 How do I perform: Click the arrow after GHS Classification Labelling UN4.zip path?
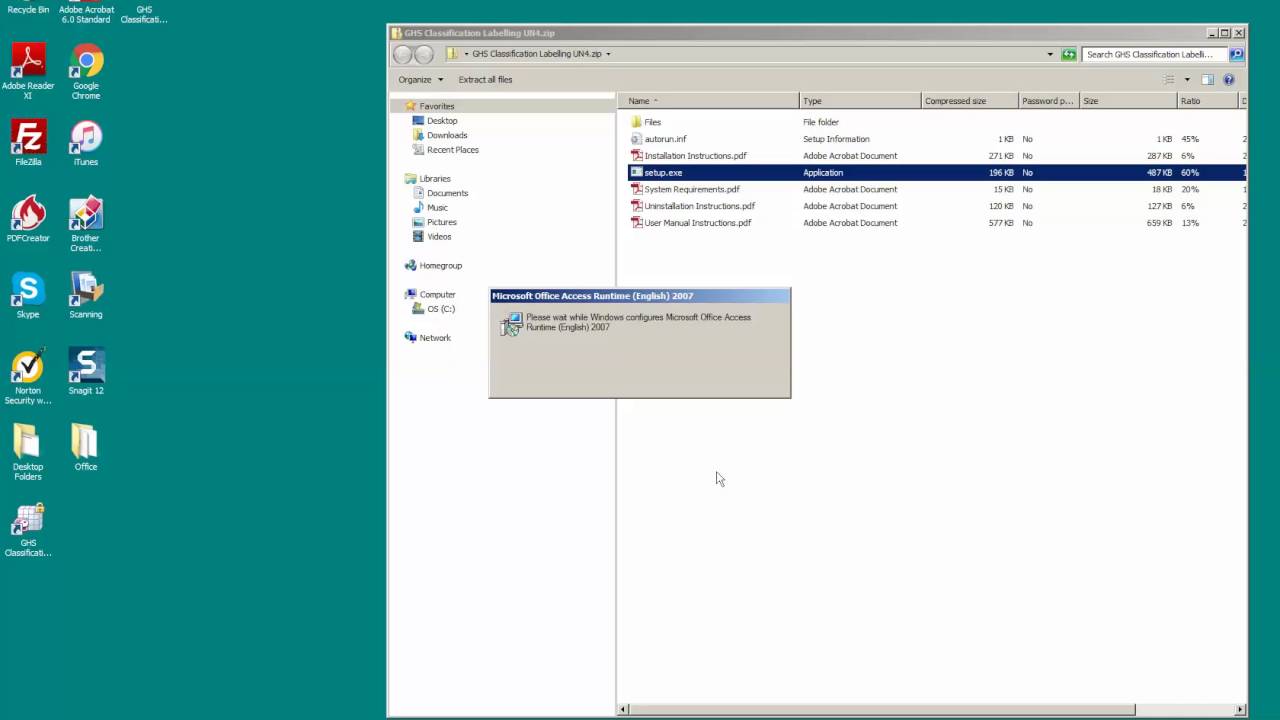pos(608,54)
